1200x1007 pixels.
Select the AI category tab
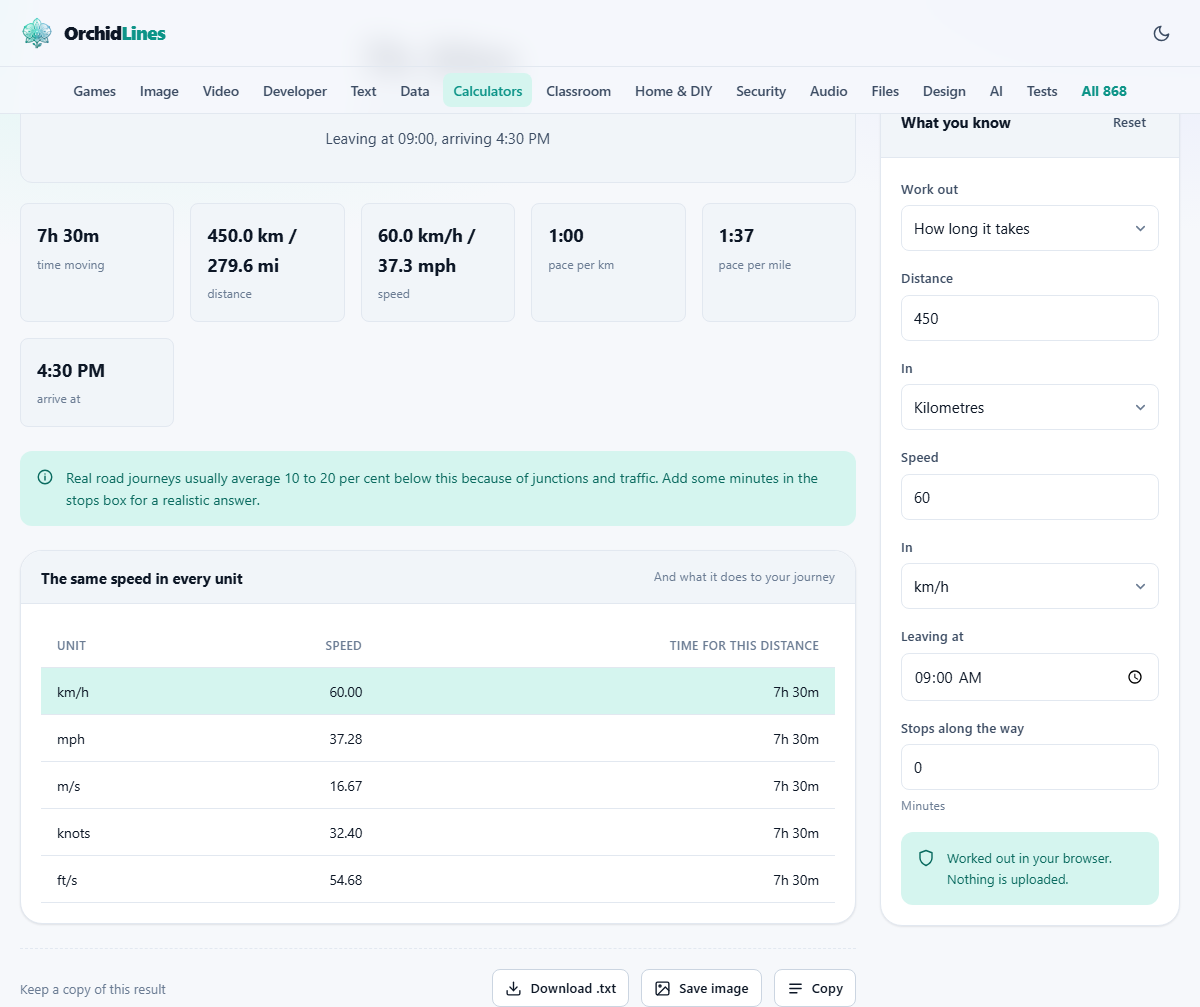tap(996, 91)
